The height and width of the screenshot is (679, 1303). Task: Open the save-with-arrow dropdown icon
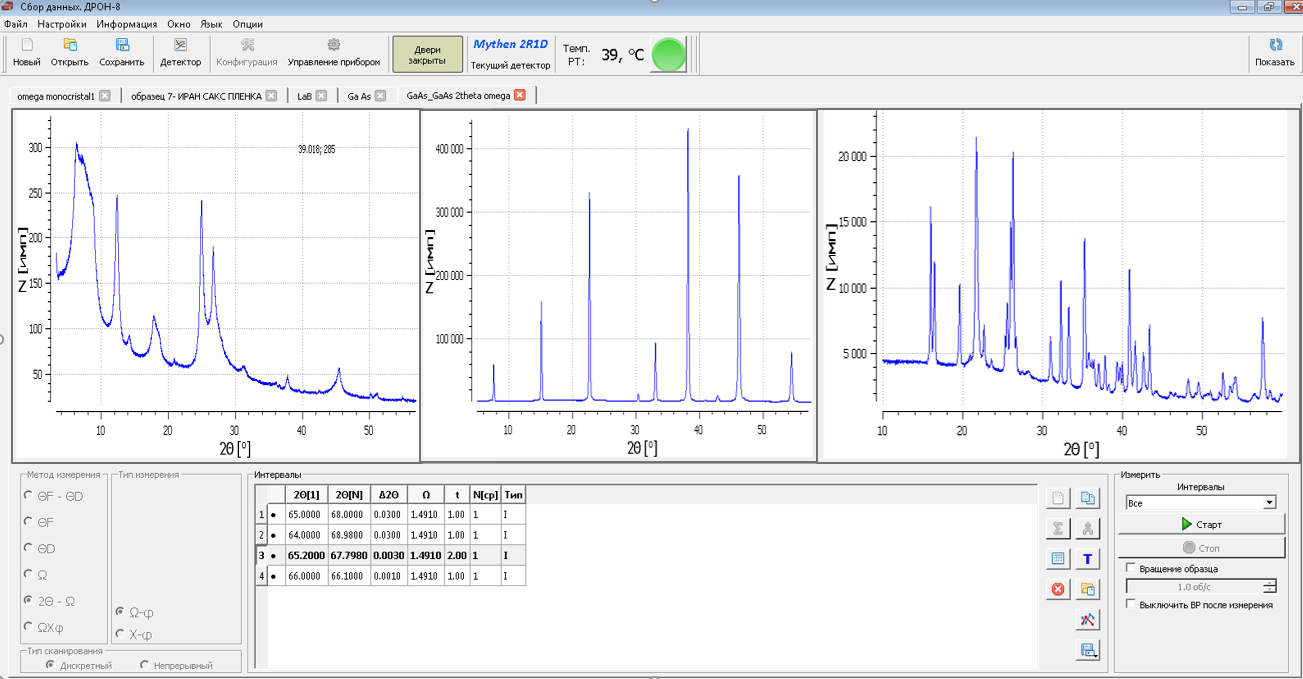coord(1088,651)
